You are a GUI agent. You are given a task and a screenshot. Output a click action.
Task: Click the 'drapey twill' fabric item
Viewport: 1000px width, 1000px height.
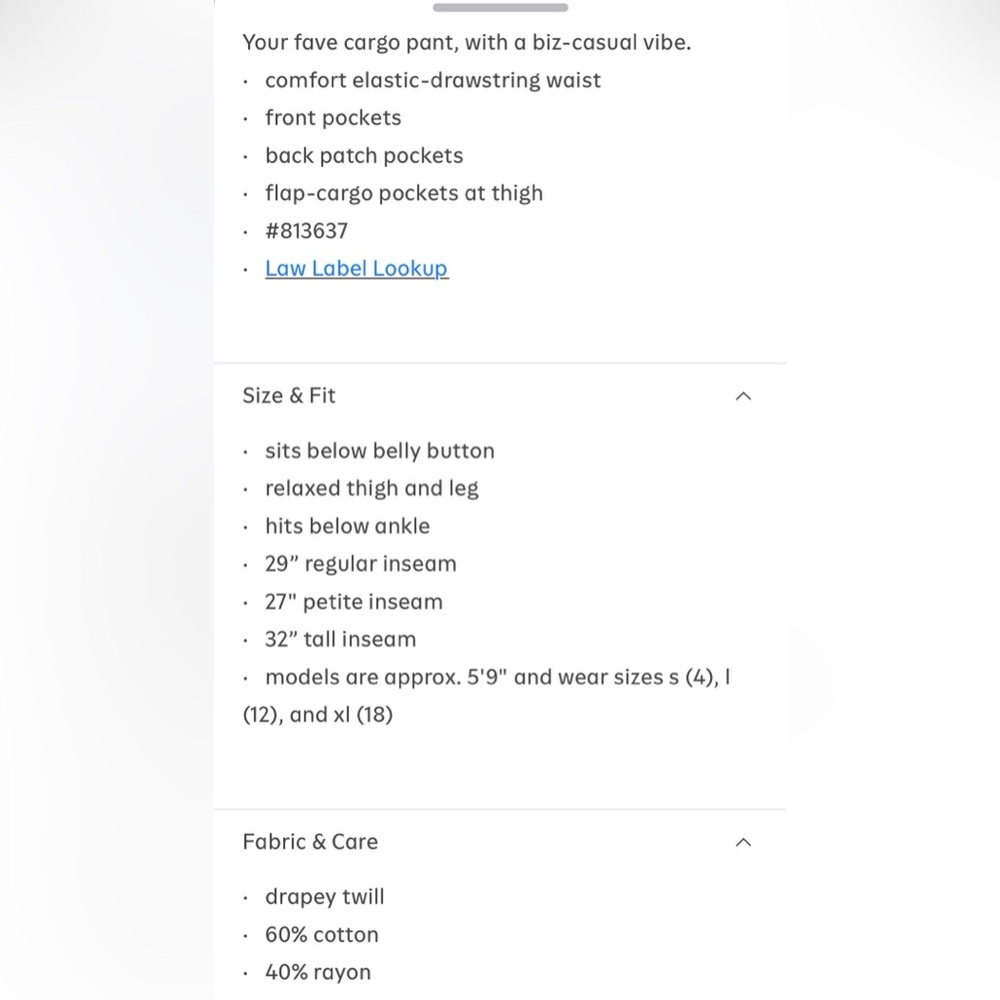pyautogui.click(x=325, y=897)
